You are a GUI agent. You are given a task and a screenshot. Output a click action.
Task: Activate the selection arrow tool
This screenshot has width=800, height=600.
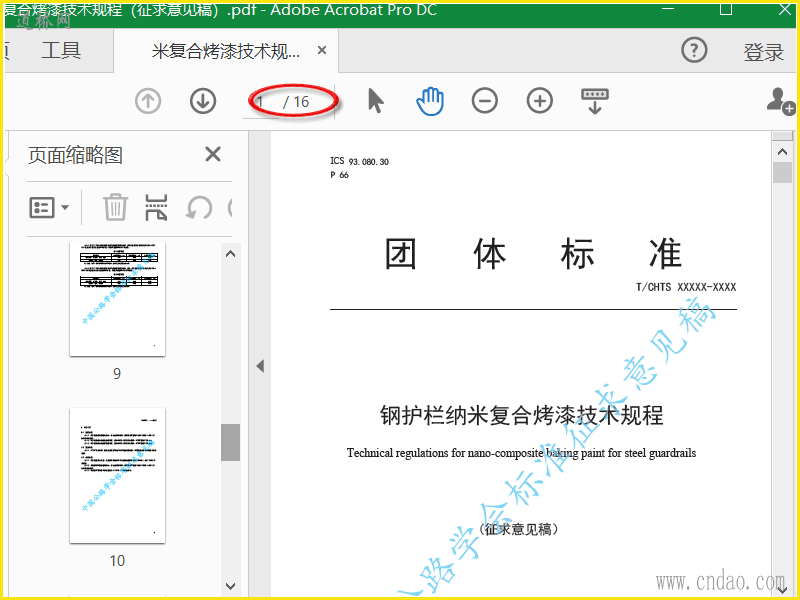pos(376,101)
